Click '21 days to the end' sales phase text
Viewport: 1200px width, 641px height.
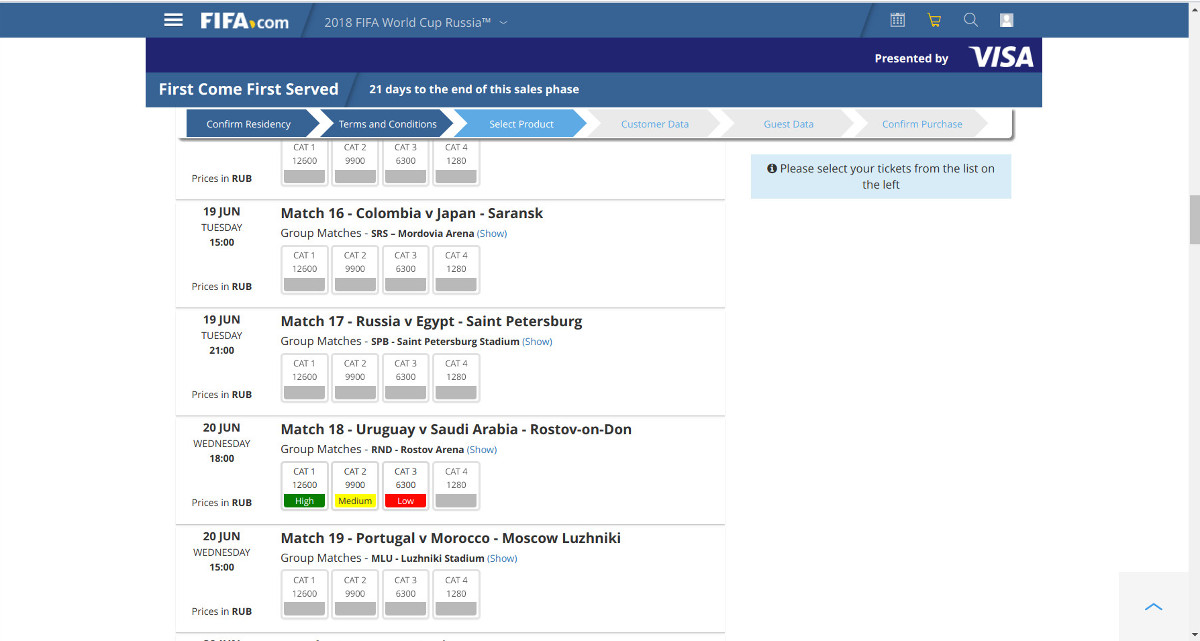(x=474, y=89)
